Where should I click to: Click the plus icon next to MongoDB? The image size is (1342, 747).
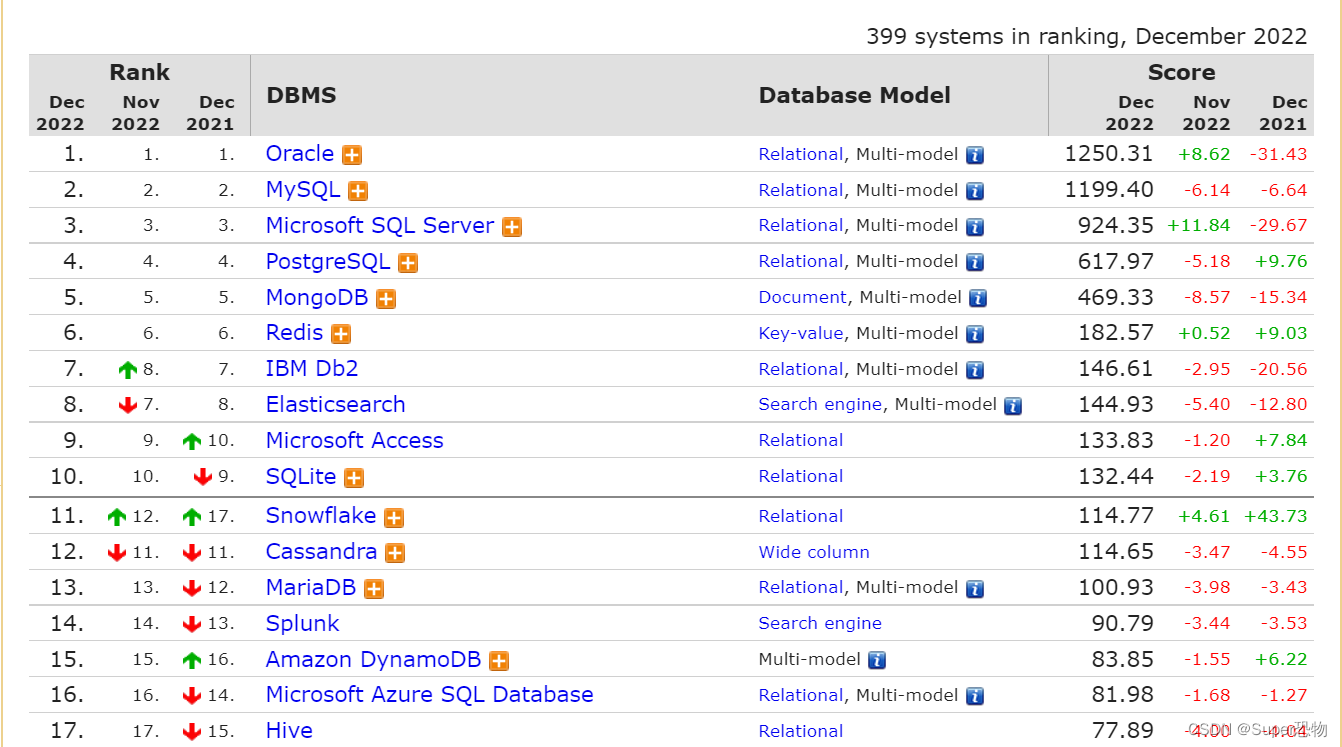(386, 299)
